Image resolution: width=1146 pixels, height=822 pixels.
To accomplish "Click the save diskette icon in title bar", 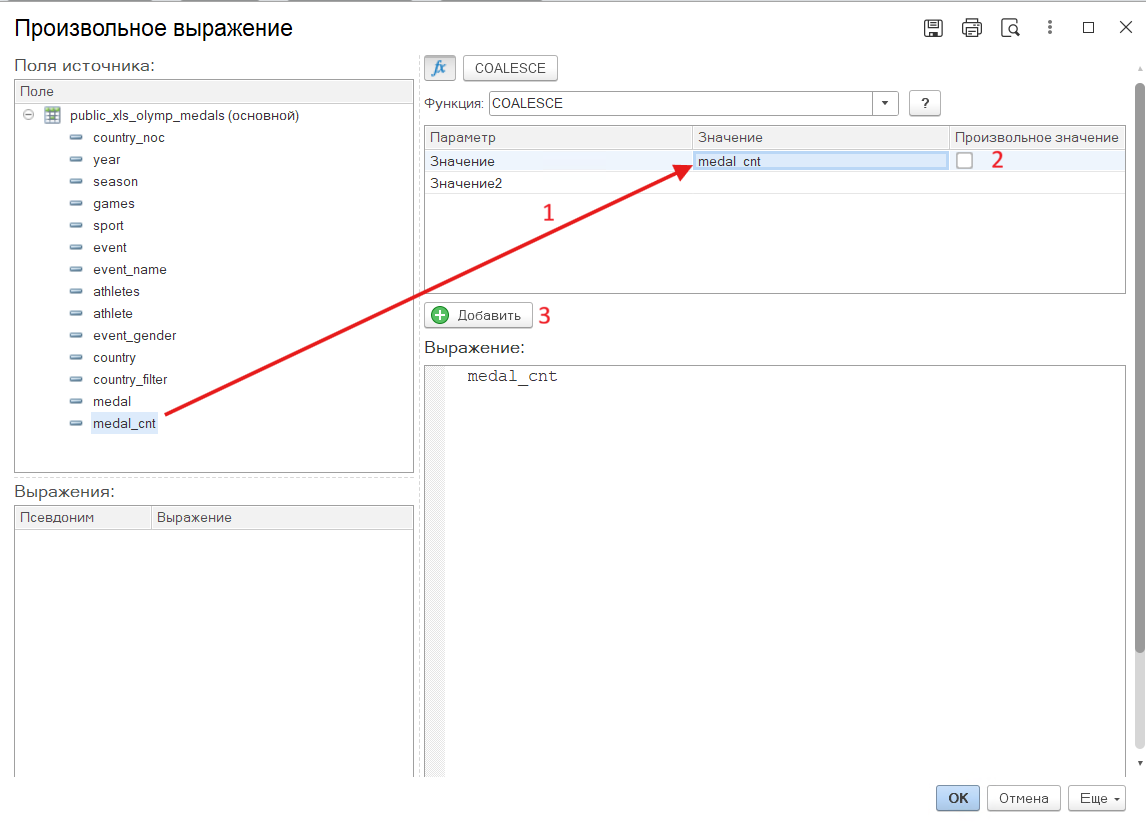I will coord(933,28).
